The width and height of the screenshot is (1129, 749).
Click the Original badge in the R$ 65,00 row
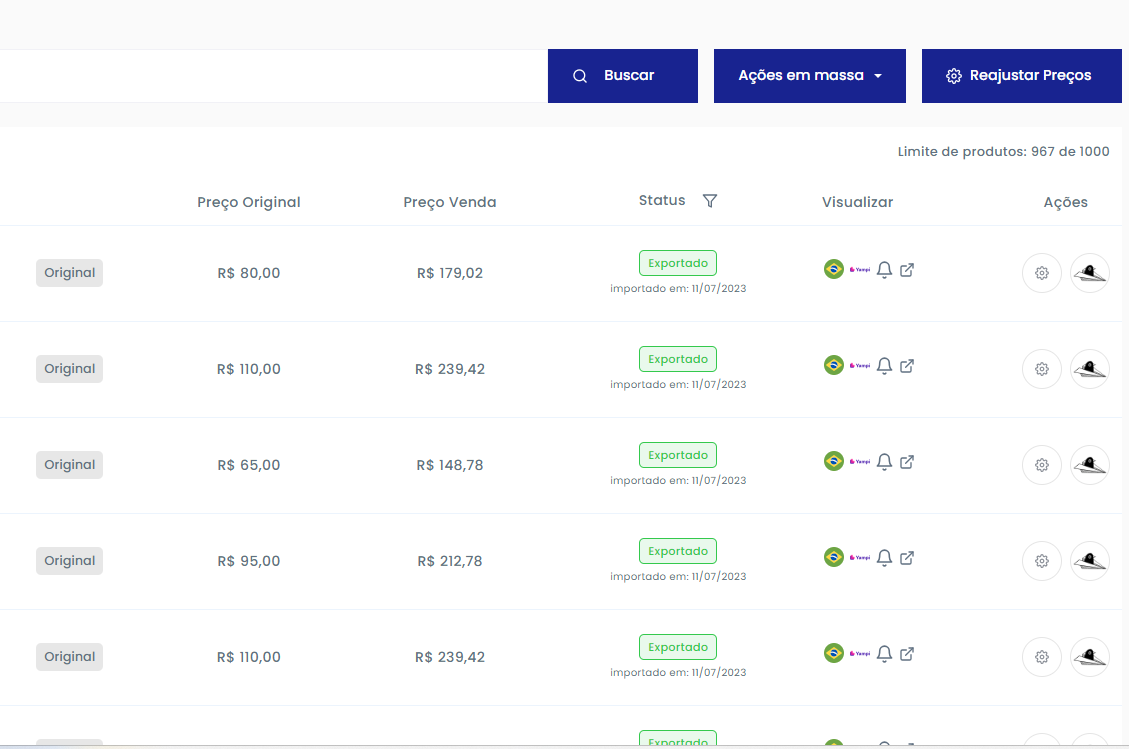[x=70, y=465]
